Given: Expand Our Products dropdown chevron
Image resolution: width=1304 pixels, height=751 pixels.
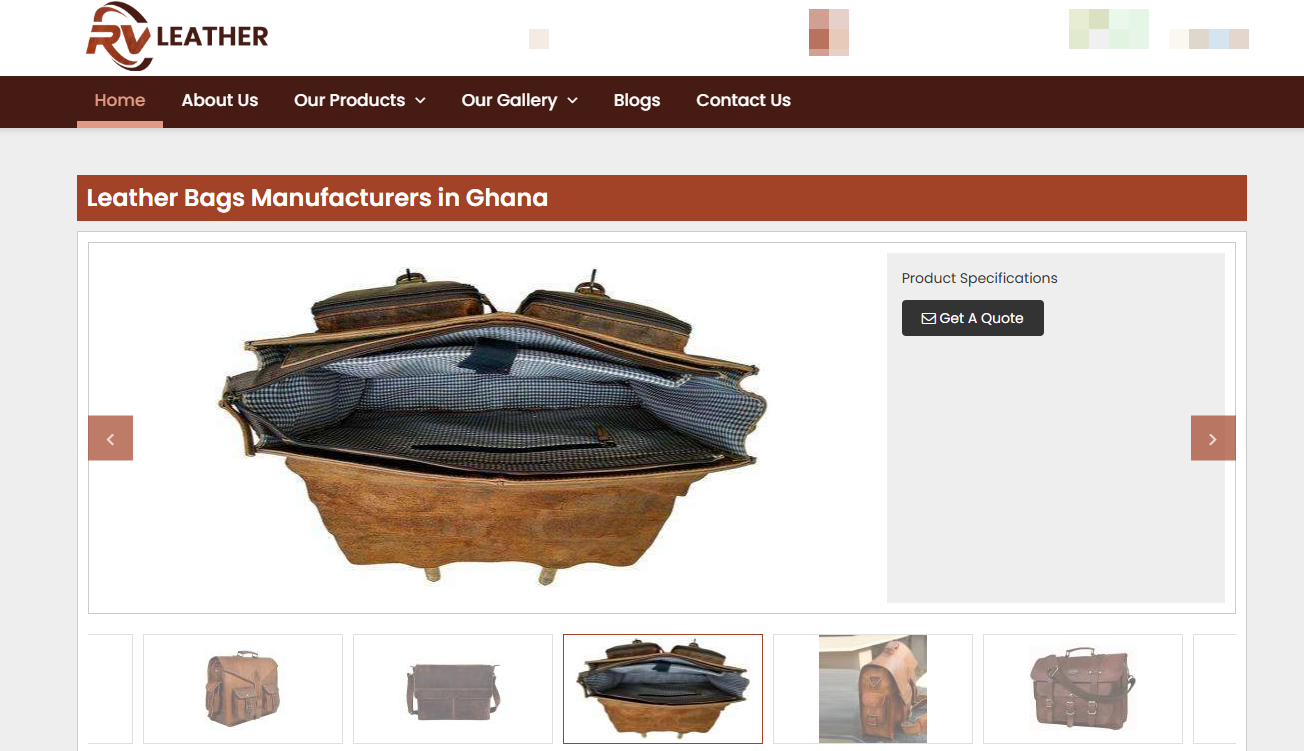Looking at the screenshot, I should tap(420, 100).
